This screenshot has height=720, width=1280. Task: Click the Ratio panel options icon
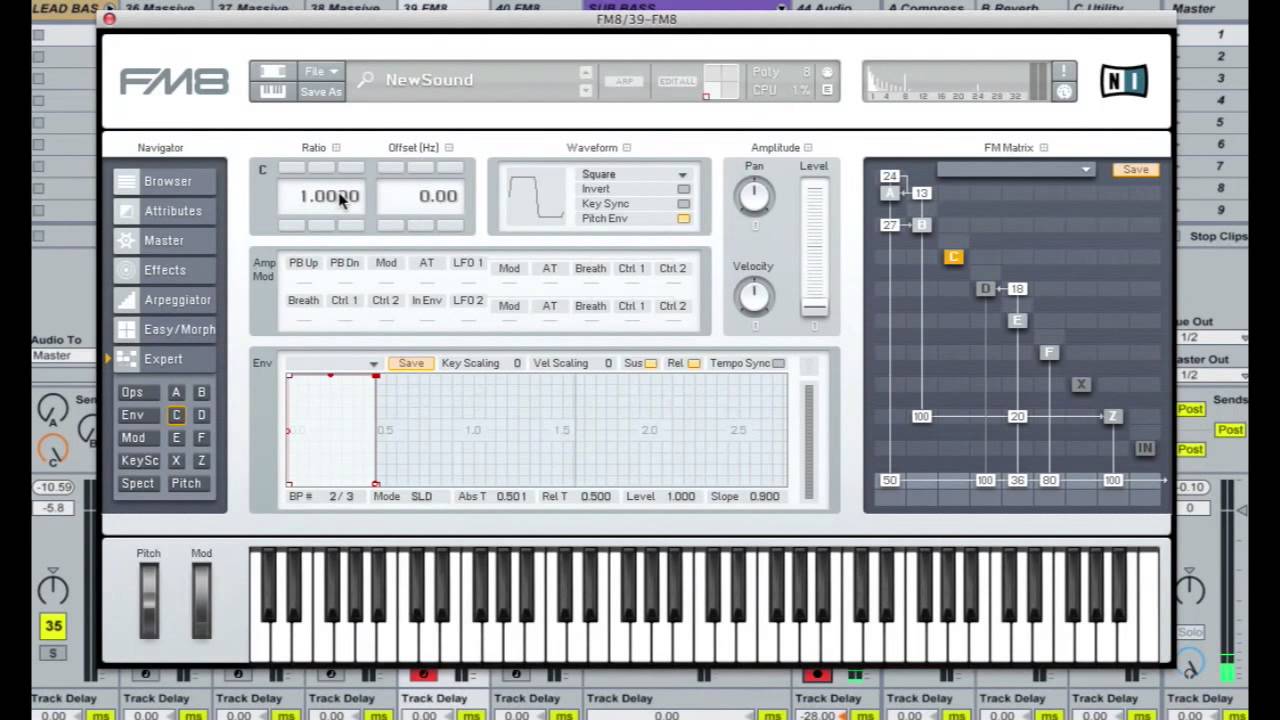pos(336,148)
